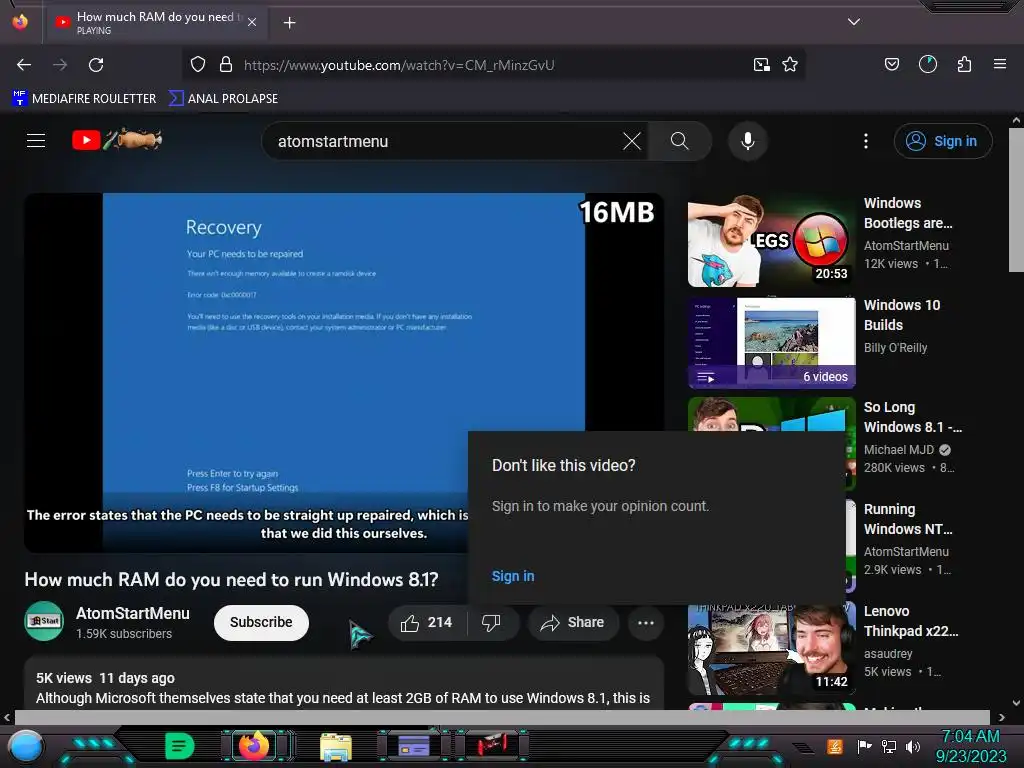The height and width of the screenshot is (768, 1024).
Task: Click Michael MJD channel name
Action: coord(899,449)
